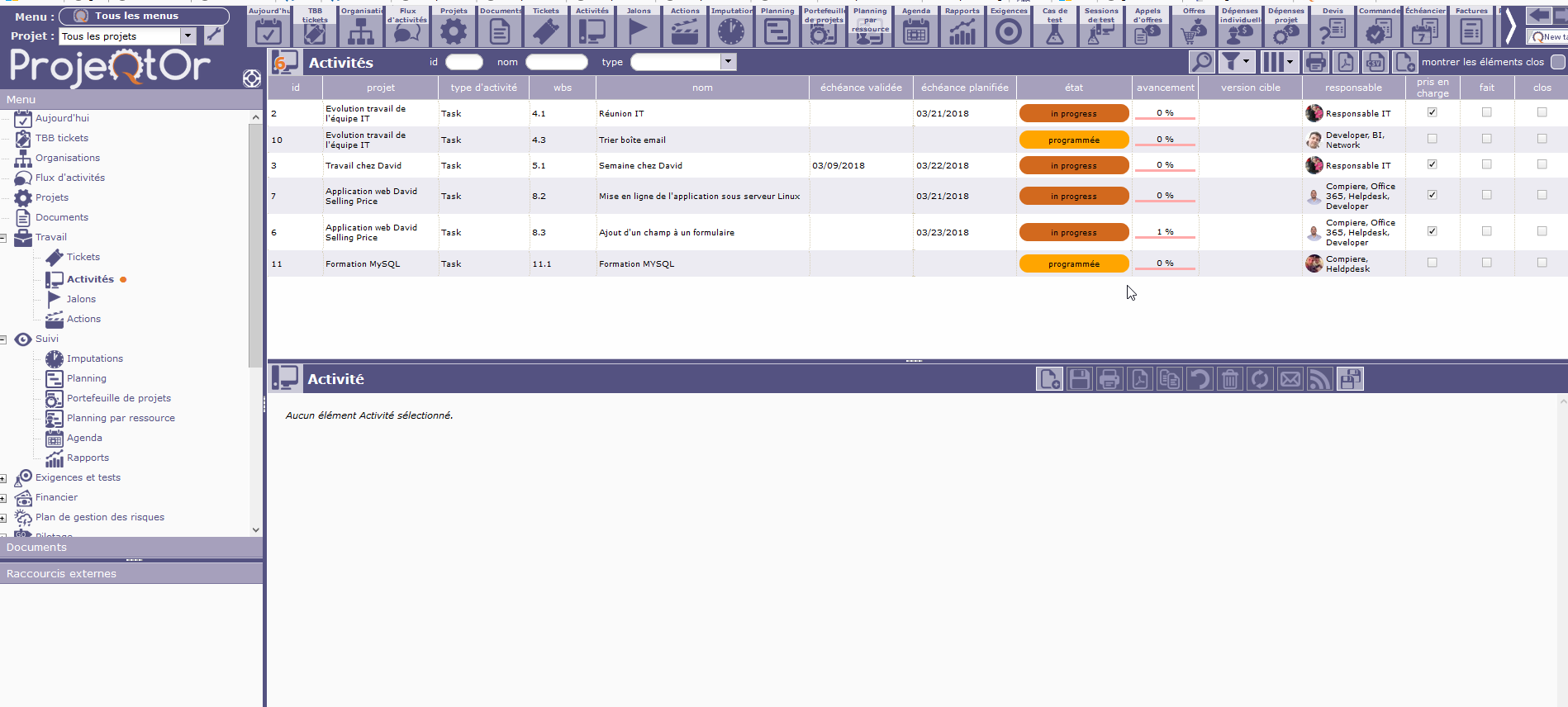Click the progress bar of Formation MYSQL
The width and height of the screenshot is (1568, 707).
[x=1165, y=263]
